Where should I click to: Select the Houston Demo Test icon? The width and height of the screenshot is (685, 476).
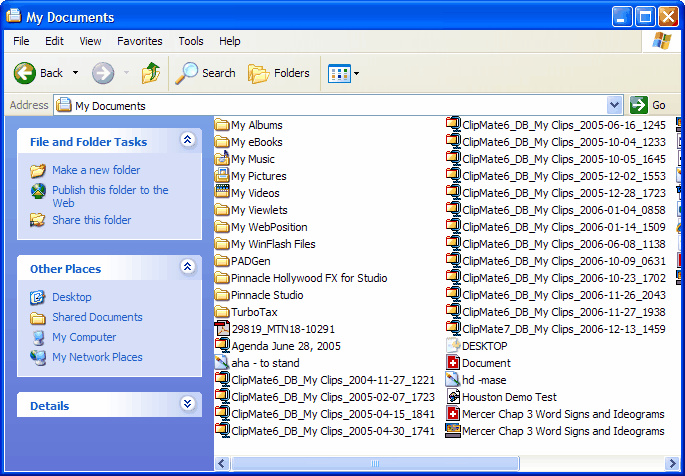(453, 397)
